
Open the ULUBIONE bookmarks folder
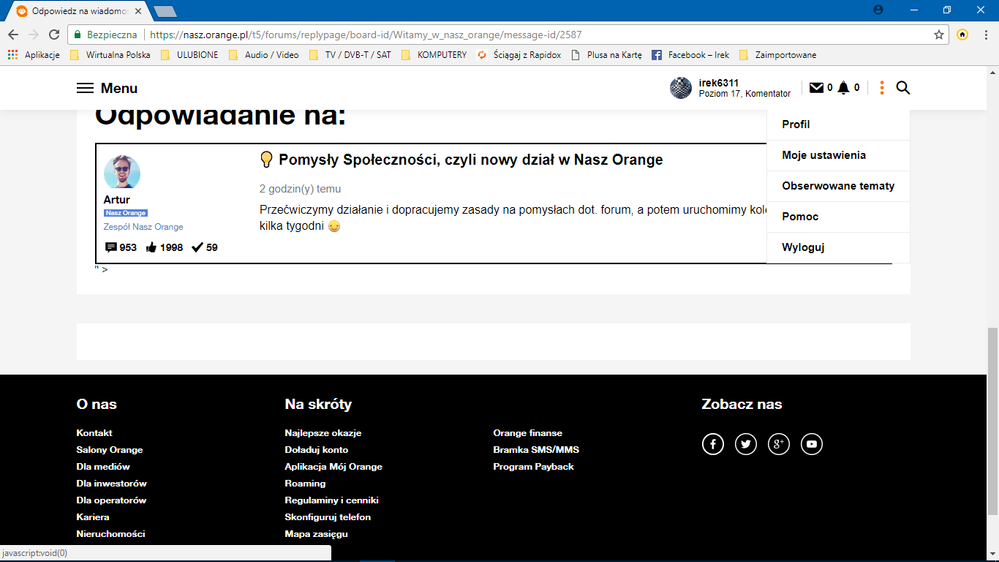coord(189,55)
